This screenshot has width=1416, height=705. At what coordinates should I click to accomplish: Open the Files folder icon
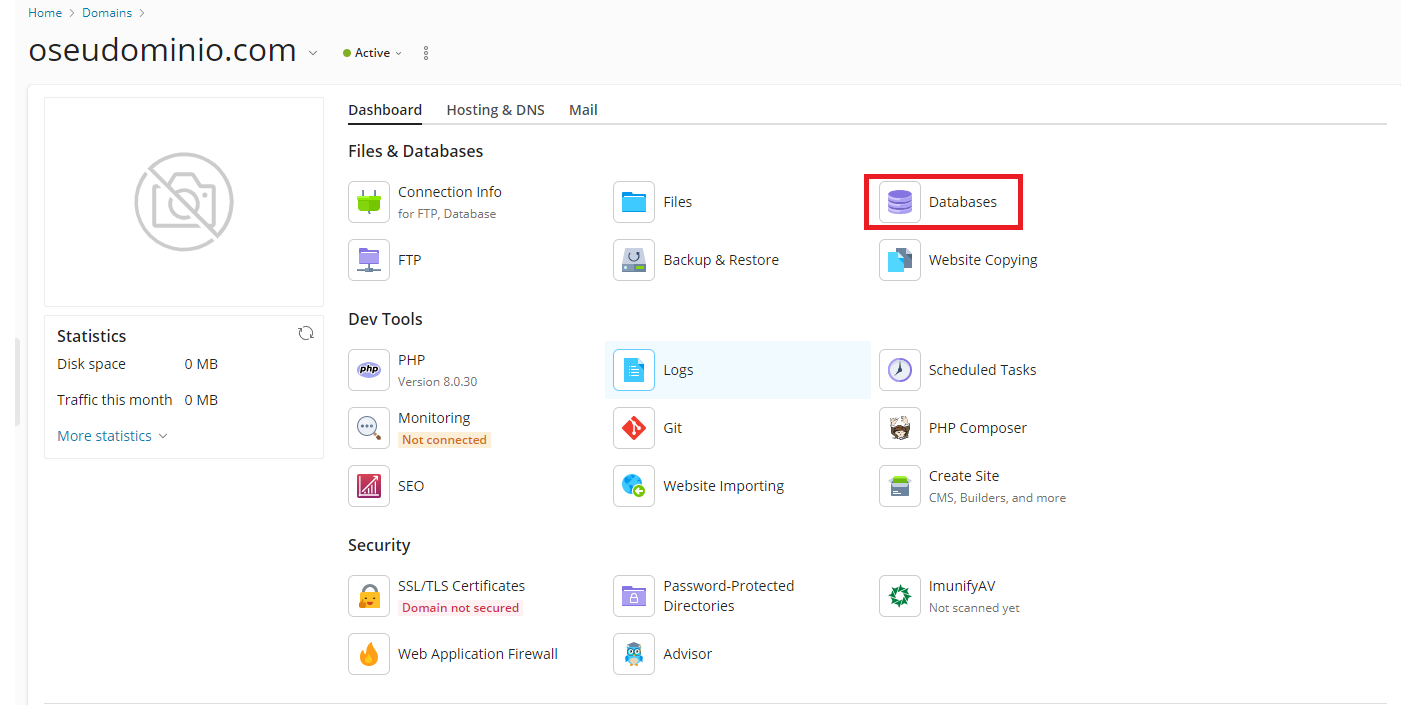pos(634,202)
